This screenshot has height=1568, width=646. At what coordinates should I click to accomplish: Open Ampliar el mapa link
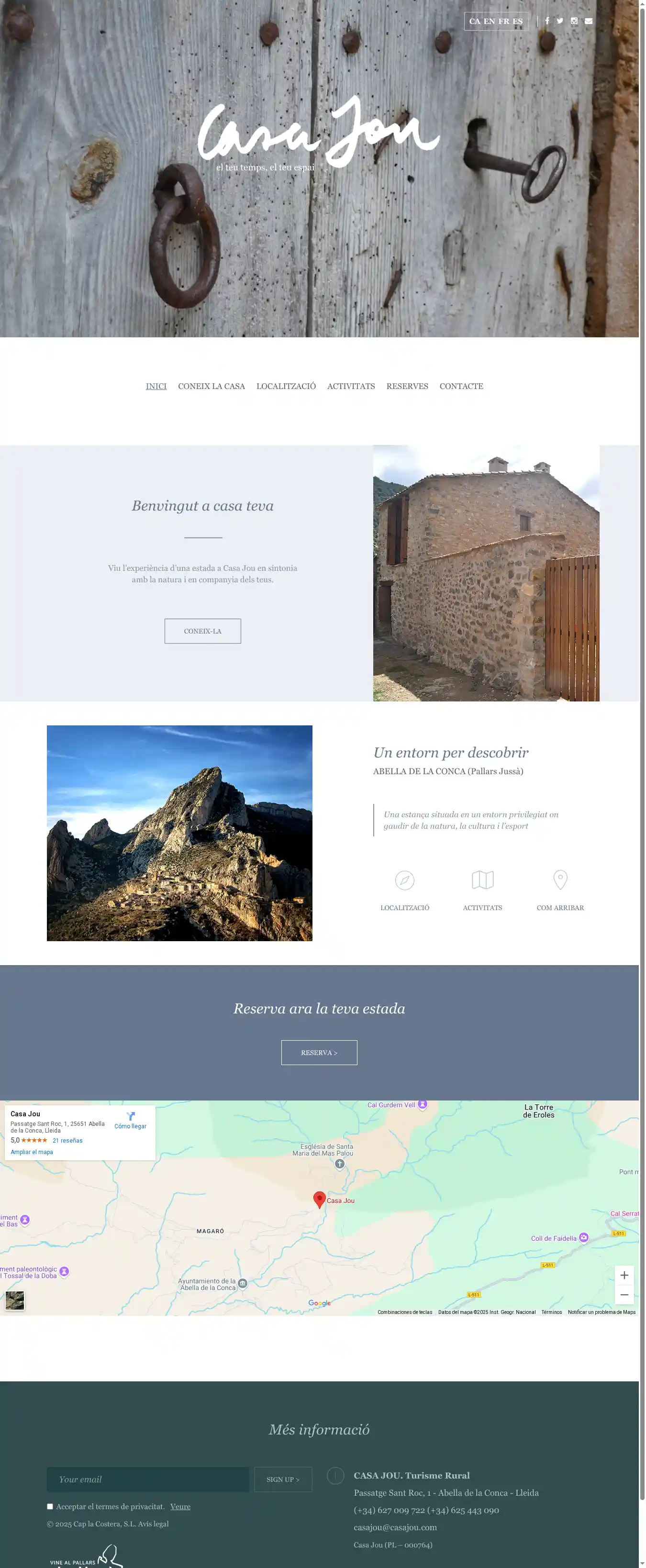coord(32,1152)
